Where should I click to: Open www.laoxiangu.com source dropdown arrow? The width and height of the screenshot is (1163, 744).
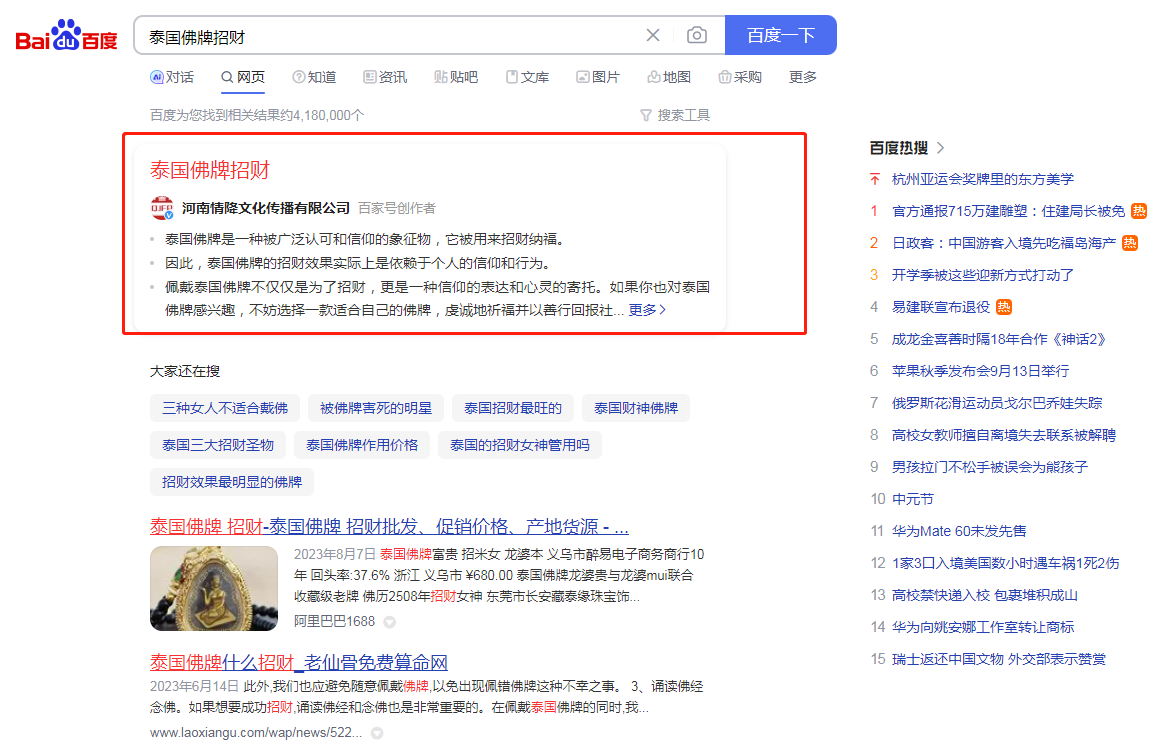pyautogui.click(x=377, y=734)
